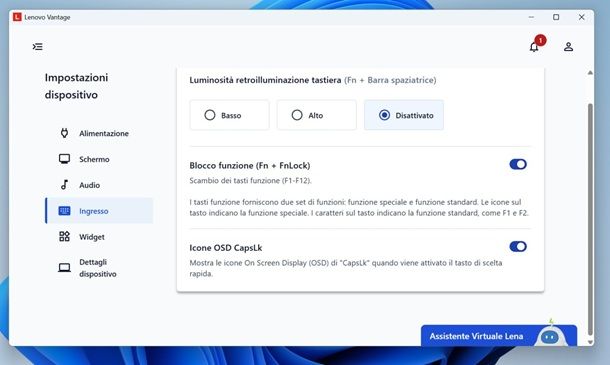
Task: Open the Alimentazione settings section
Action: coord(99,133)
